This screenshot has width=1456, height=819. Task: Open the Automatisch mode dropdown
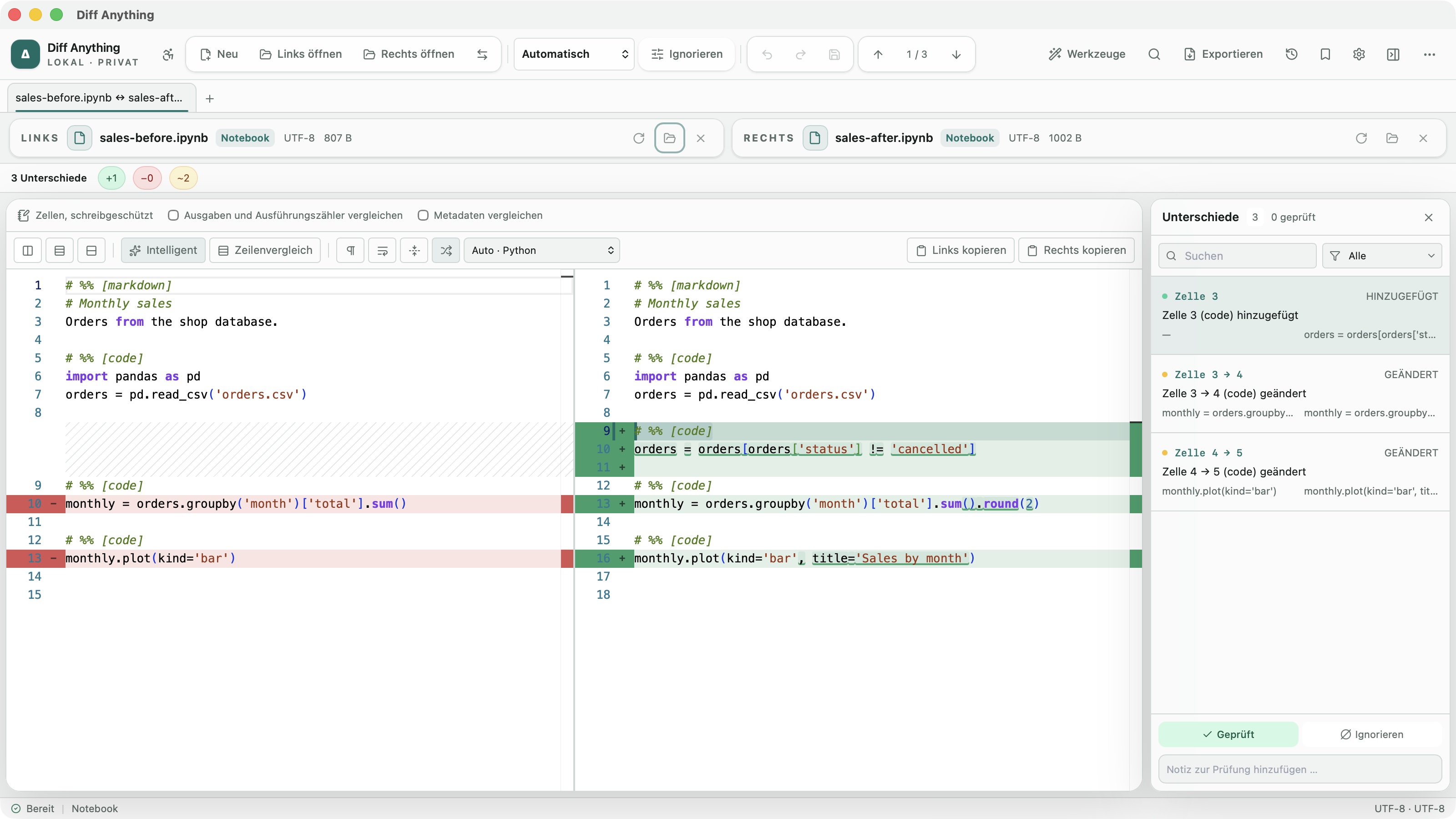tap(574, 54)
